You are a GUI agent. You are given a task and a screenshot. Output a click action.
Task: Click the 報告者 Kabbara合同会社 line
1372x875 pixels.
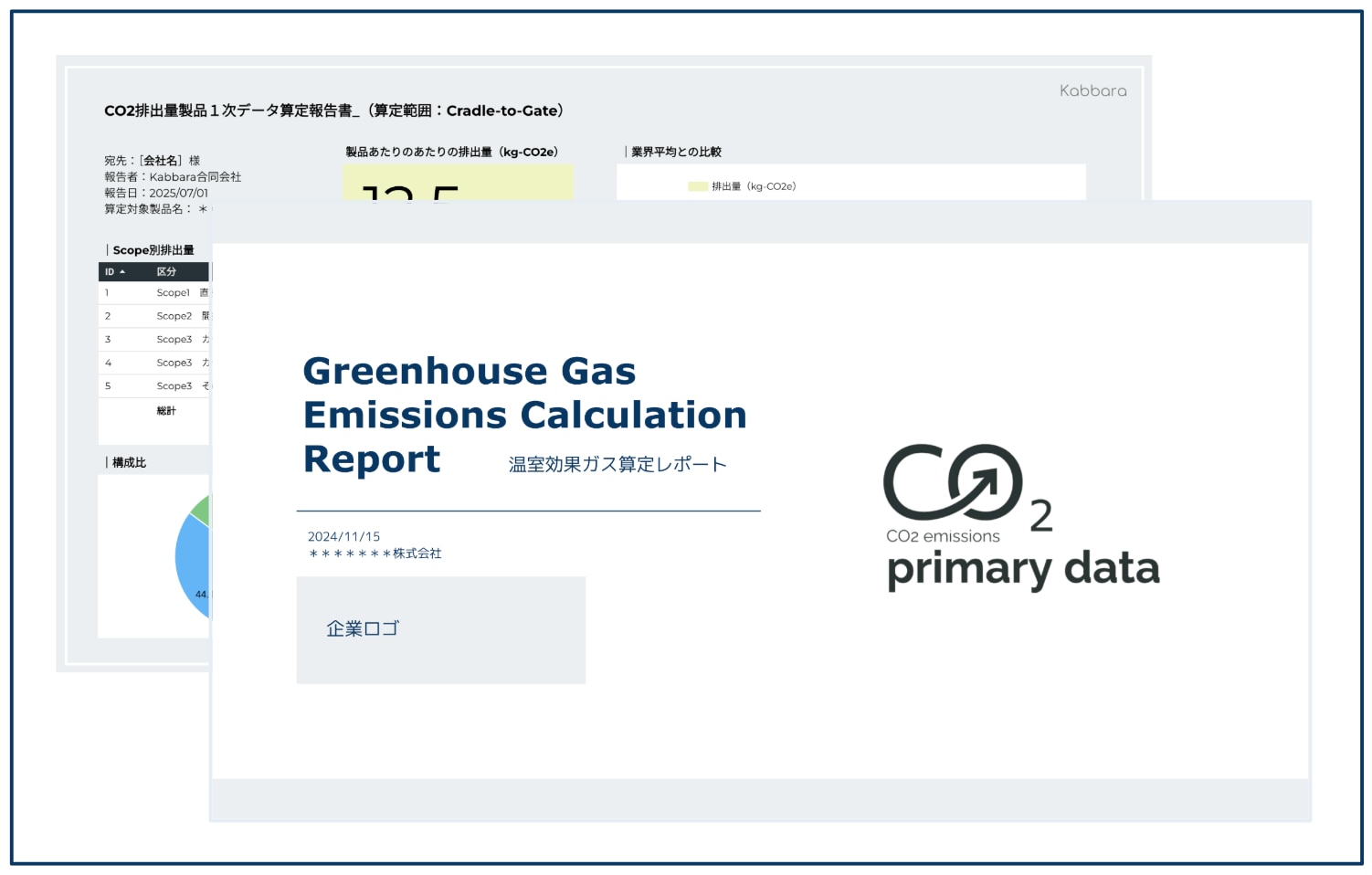coord(173,177)
